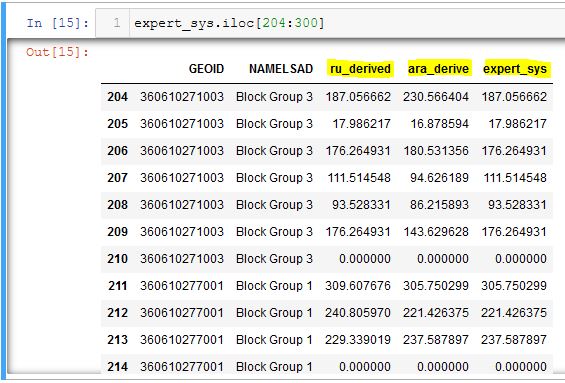Click line number 1 in code cell

coord(116,23)
